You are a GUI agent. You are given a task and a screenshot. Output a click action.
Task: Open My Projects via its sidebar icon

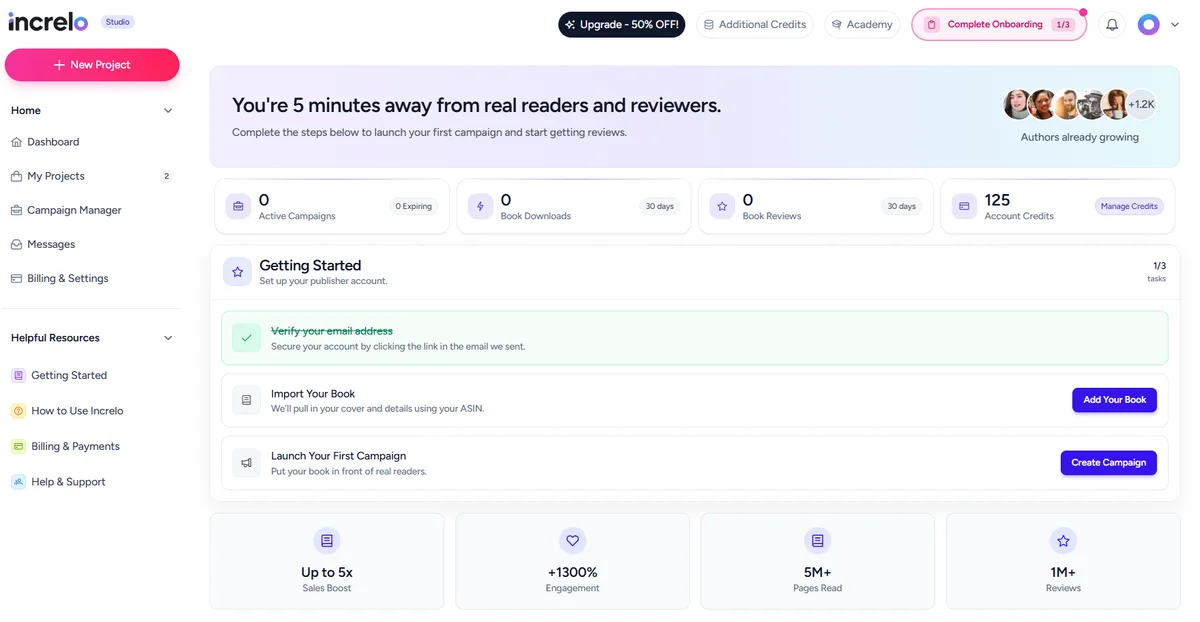coord(18,175)
